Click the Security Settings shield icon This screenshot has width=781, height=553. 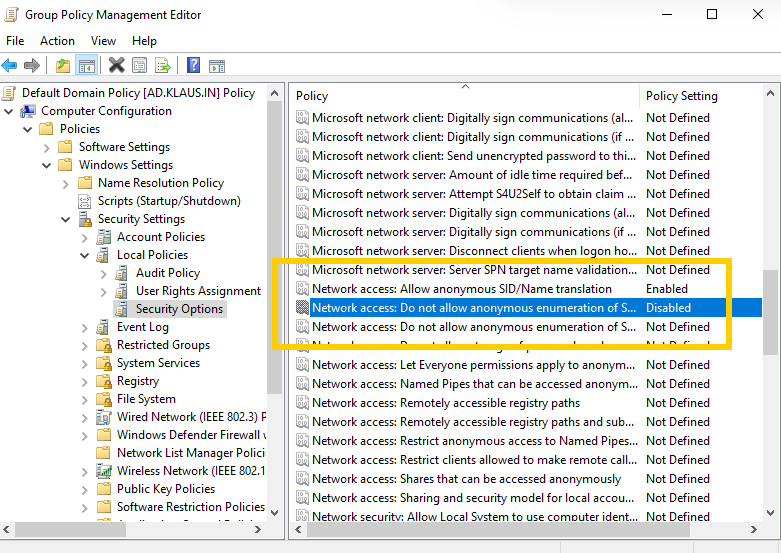pyautogui.click(x=86, y=219)
